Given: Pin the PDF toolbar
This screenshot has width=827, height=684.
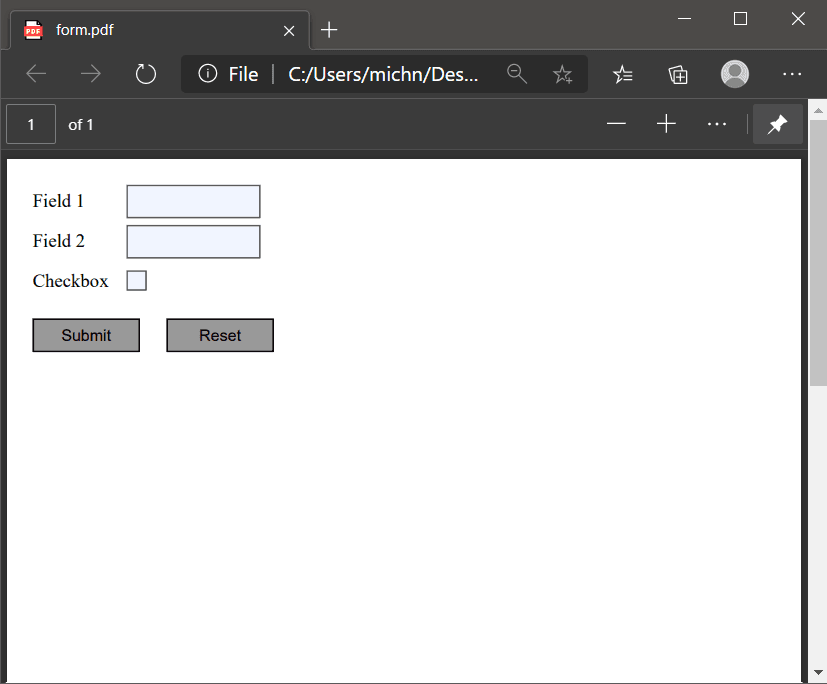Looking at the screenshot, I should (777, 123).
